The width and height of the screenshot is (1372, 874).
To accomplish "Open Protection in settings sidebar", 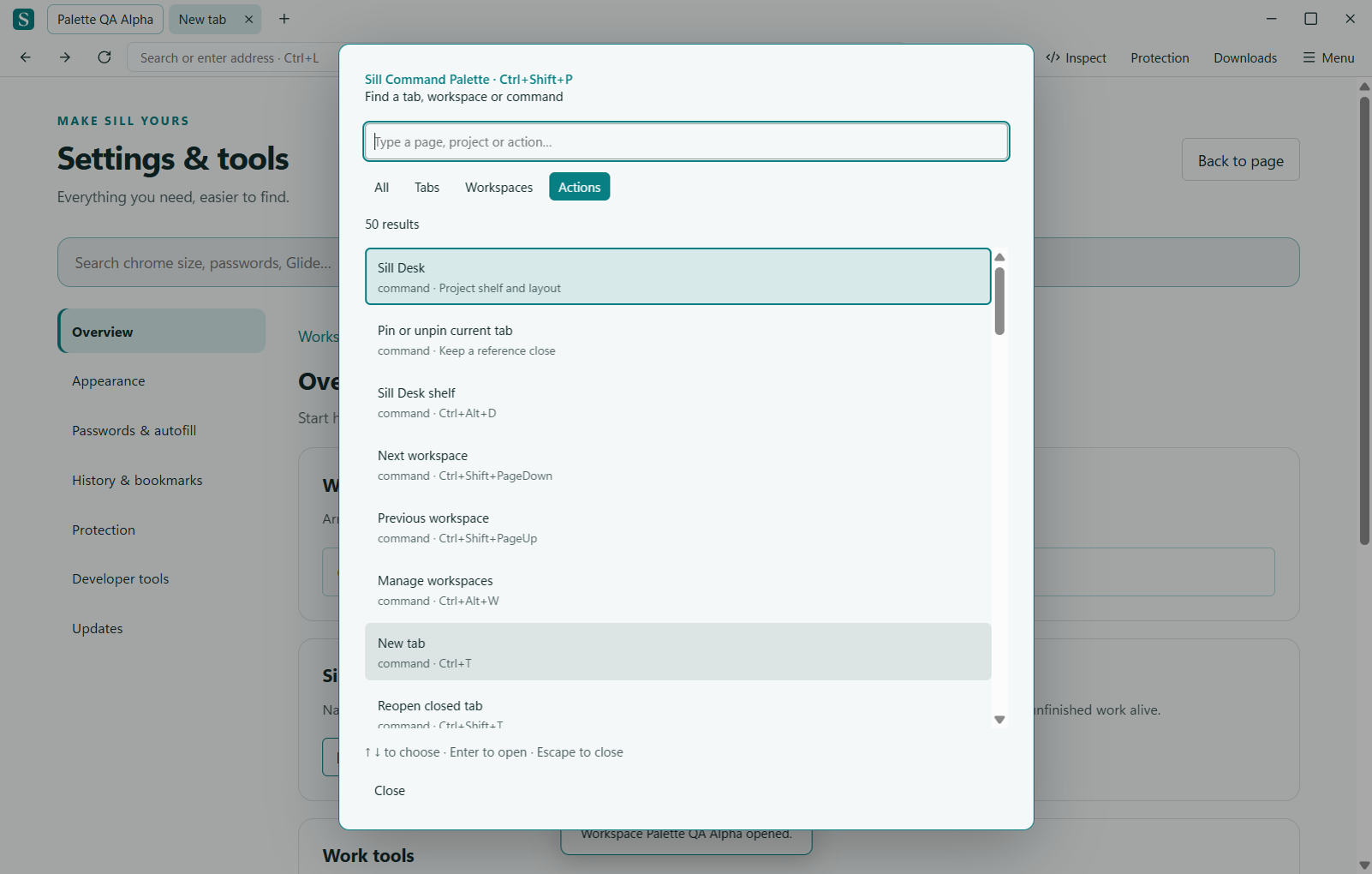I will (162, 530).
